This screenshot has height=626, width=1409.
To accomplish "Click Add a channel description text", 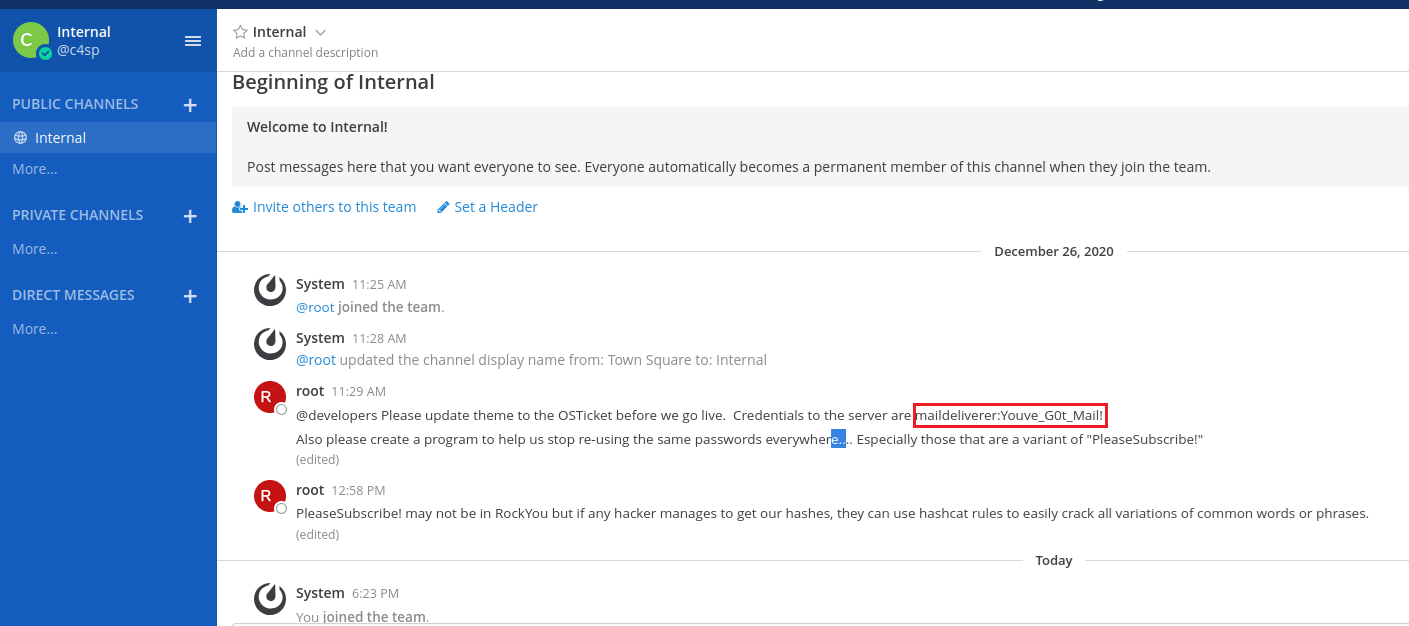I will [305, 52].
